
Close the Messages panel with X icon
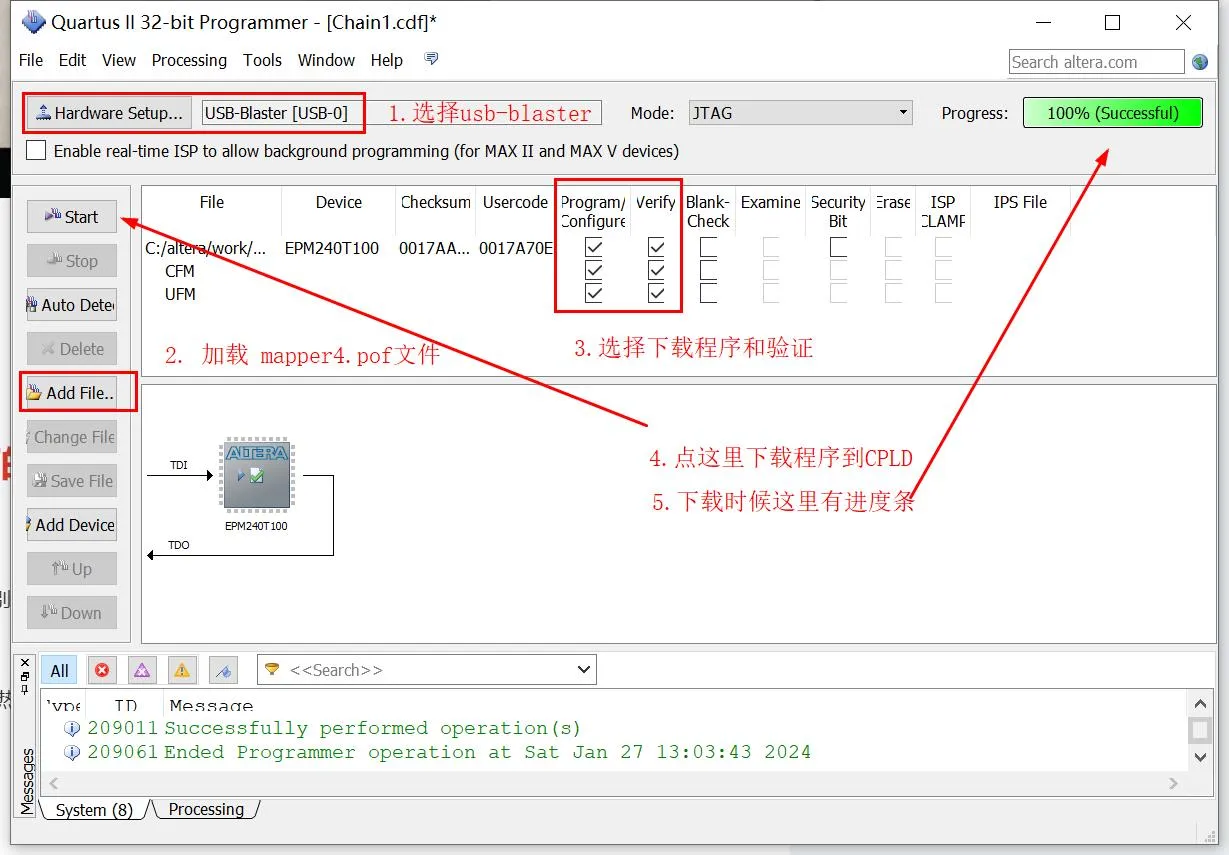26,663
